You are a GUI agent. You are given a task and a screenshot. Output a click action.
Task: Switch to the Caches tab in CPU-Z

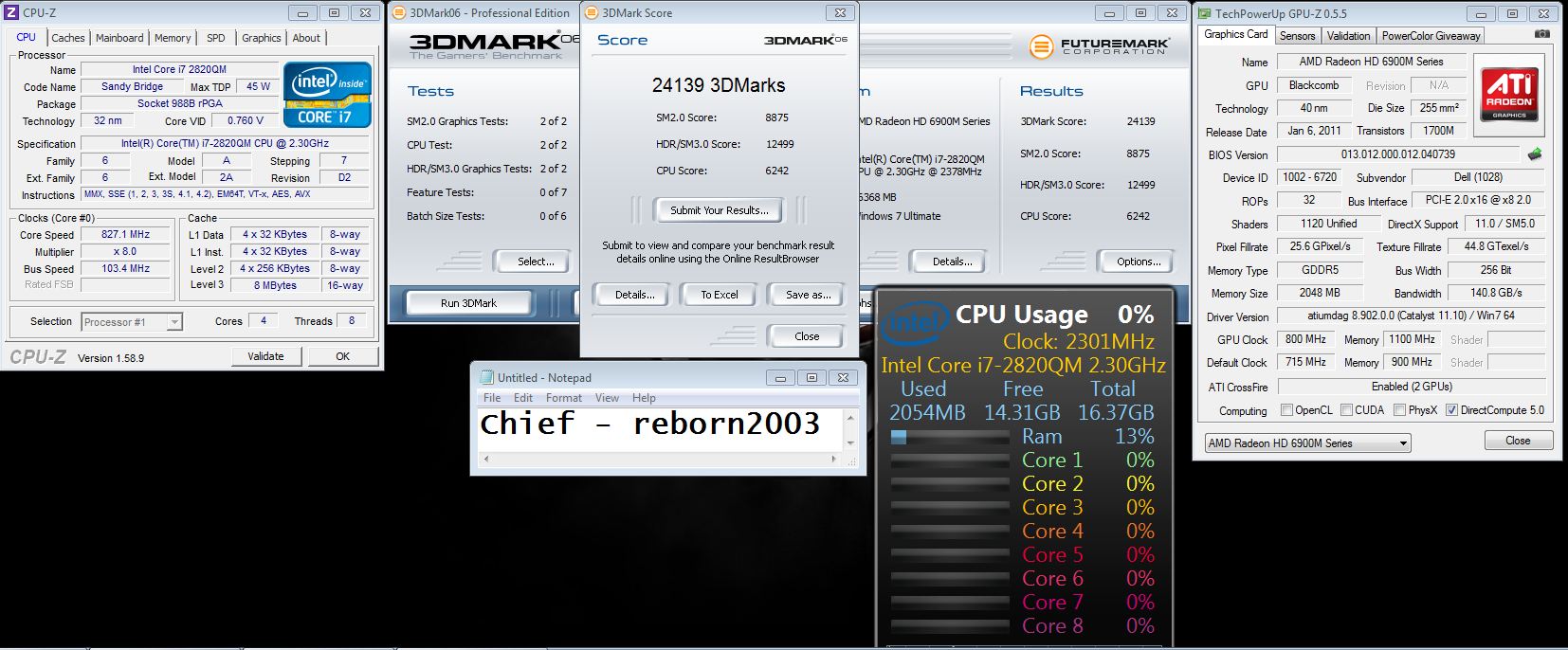tap(68, 38)
